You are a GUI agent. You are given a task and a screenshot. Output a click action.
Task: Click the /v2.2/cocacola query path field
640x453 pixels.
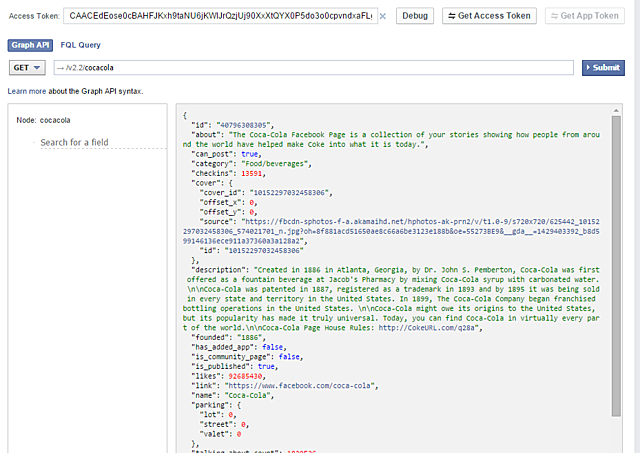(313, 68)
